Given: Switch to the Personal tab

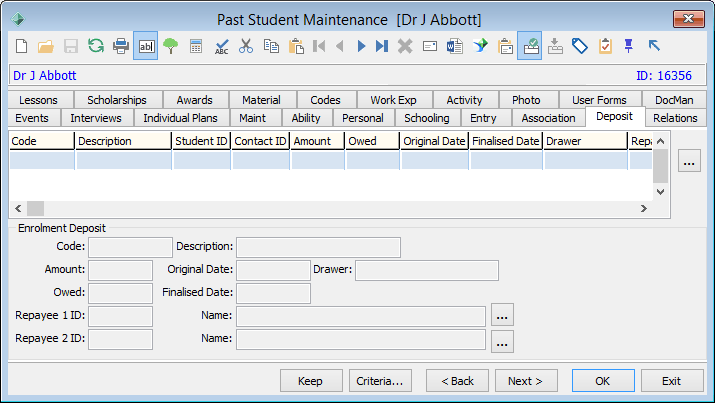Looking at the screenshot, I should point(363,118).
